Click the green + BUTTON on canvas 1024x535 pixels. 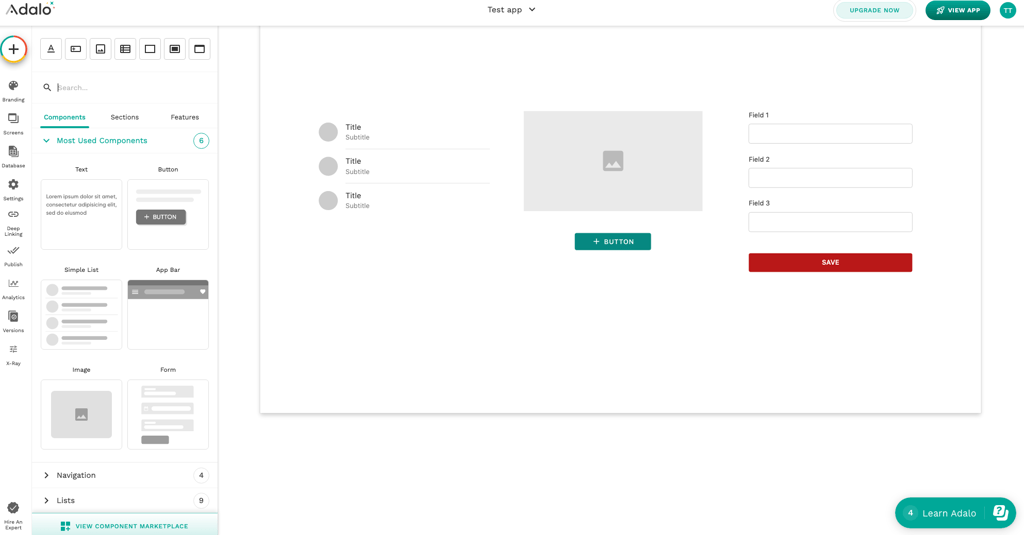[613, 242]
